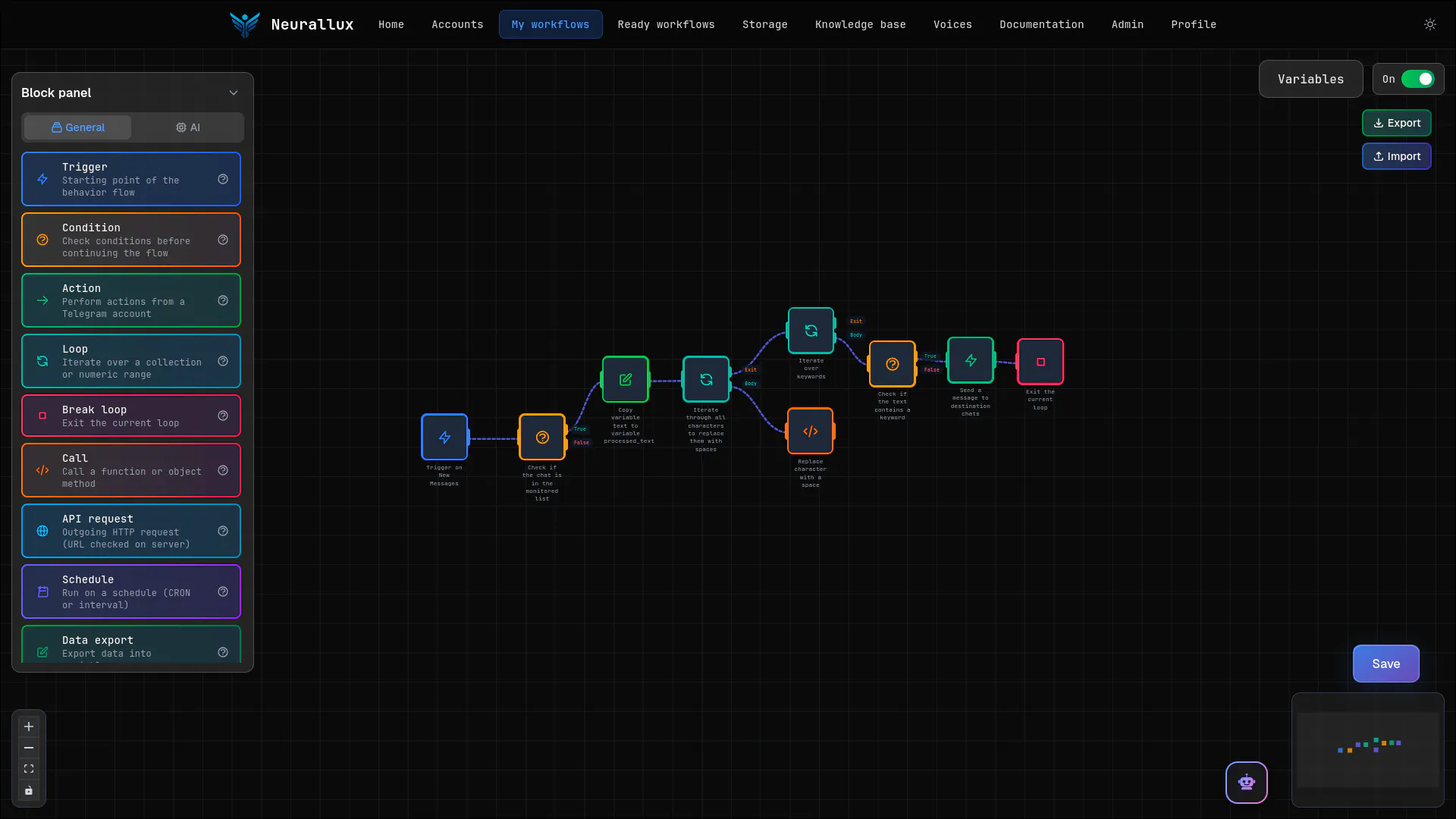
Task: Click the workflow minimap preview
Action: point(1368,750)
